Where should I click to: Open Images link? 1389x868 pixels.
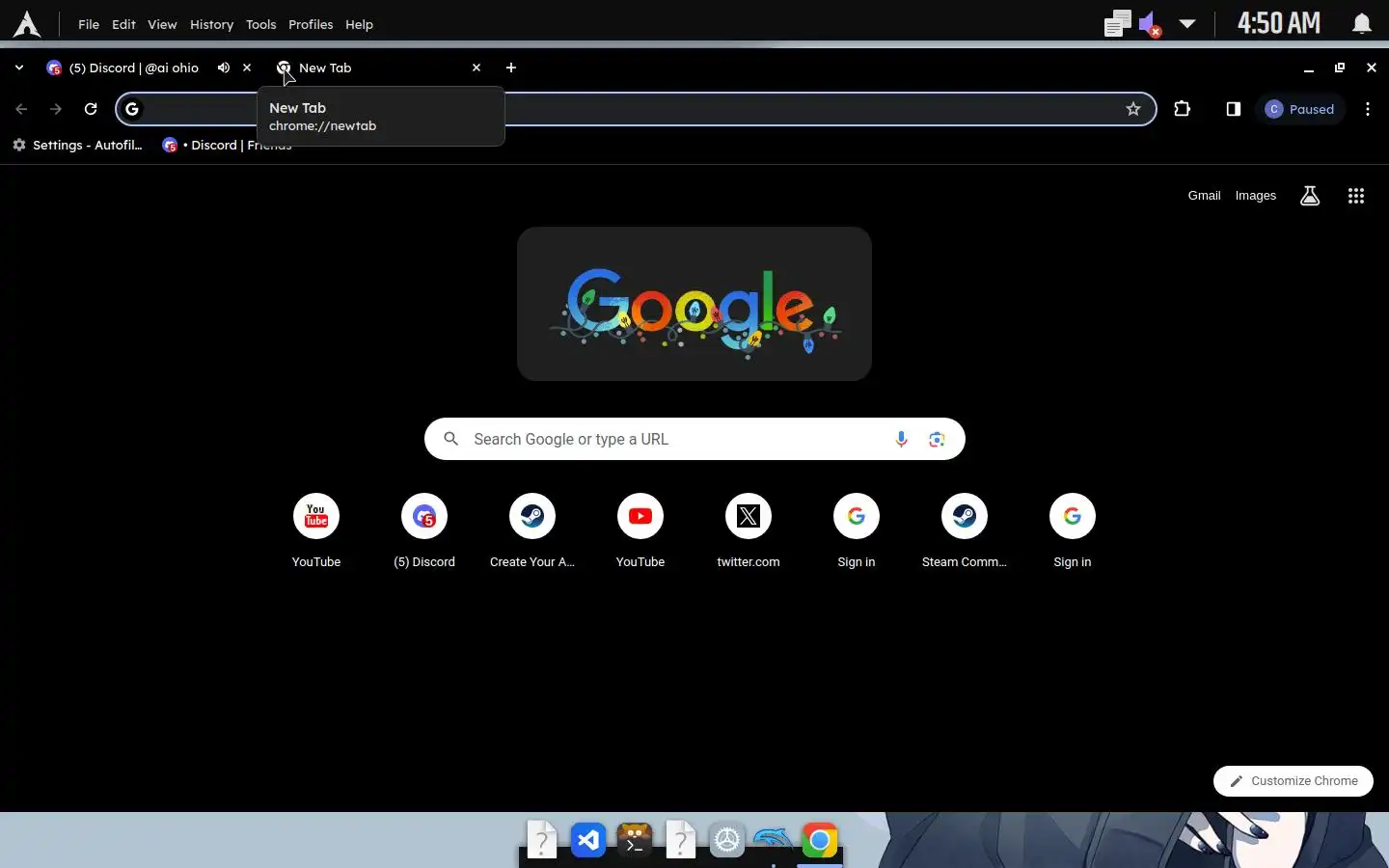coord(1256,196)
